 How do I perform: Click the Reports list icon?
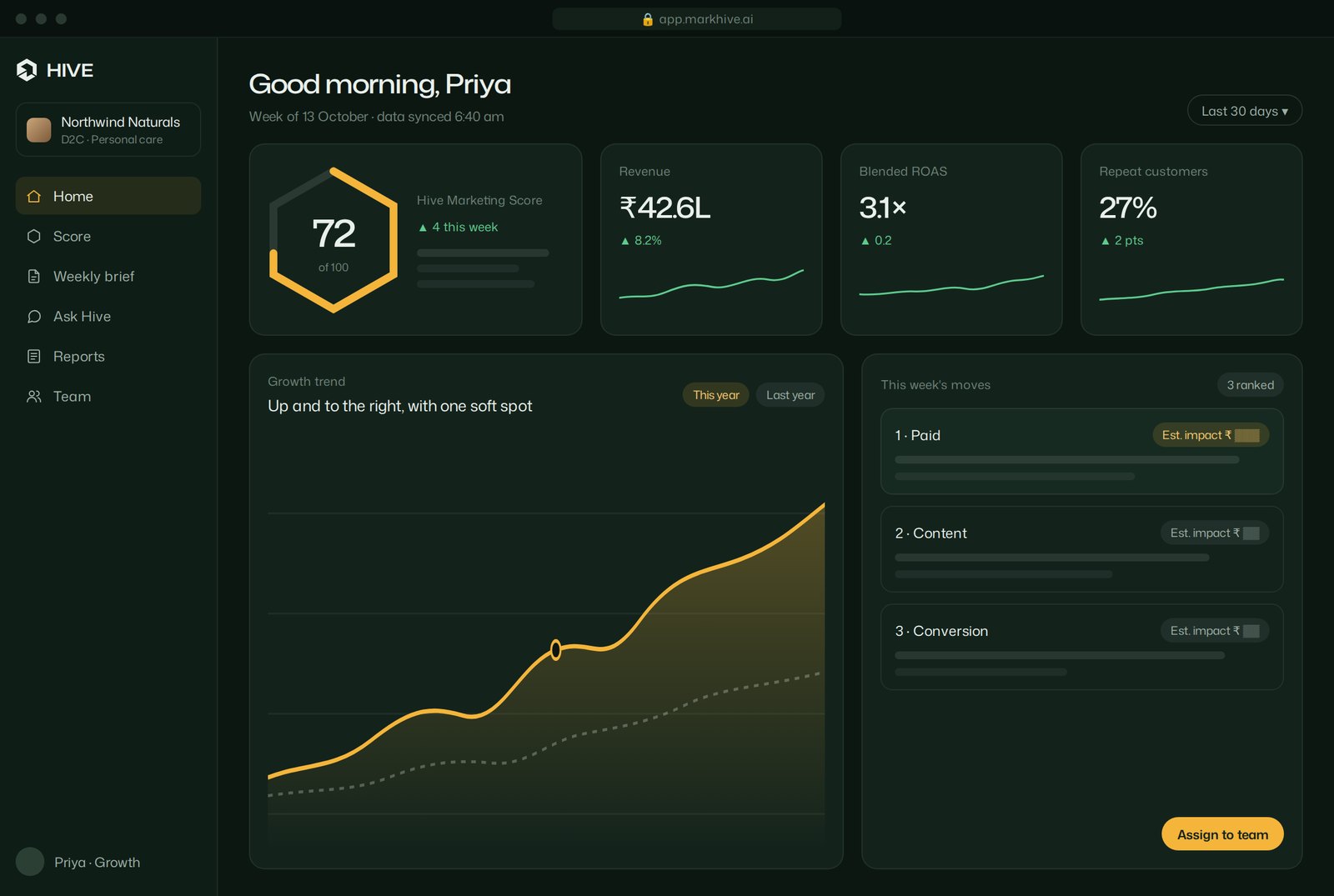tap(34, 356)
